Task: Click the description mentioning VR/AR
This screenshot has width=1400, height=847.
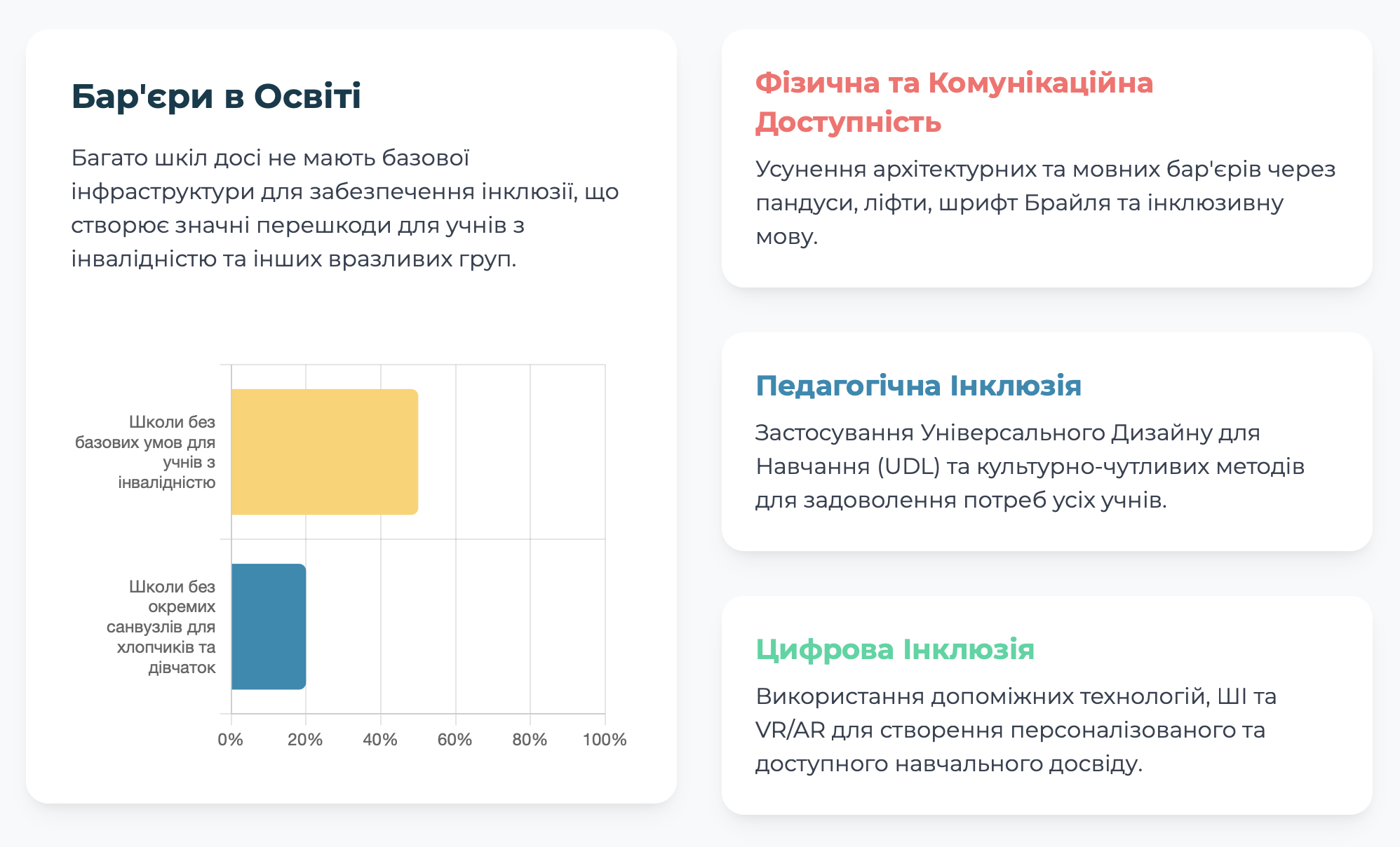Action: coord(1016,730)
